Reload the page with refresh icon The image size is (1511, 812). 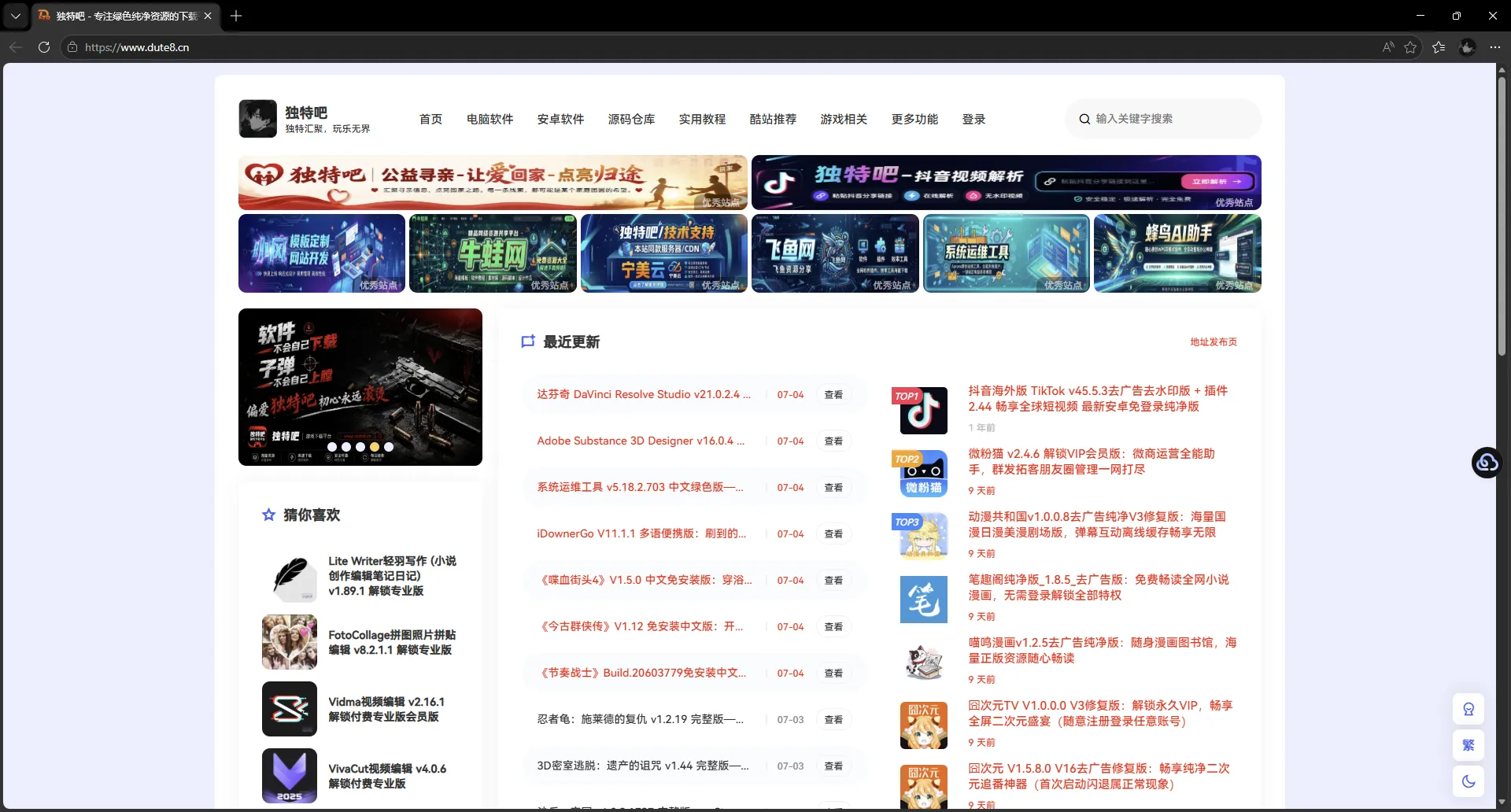pos(44,47)
